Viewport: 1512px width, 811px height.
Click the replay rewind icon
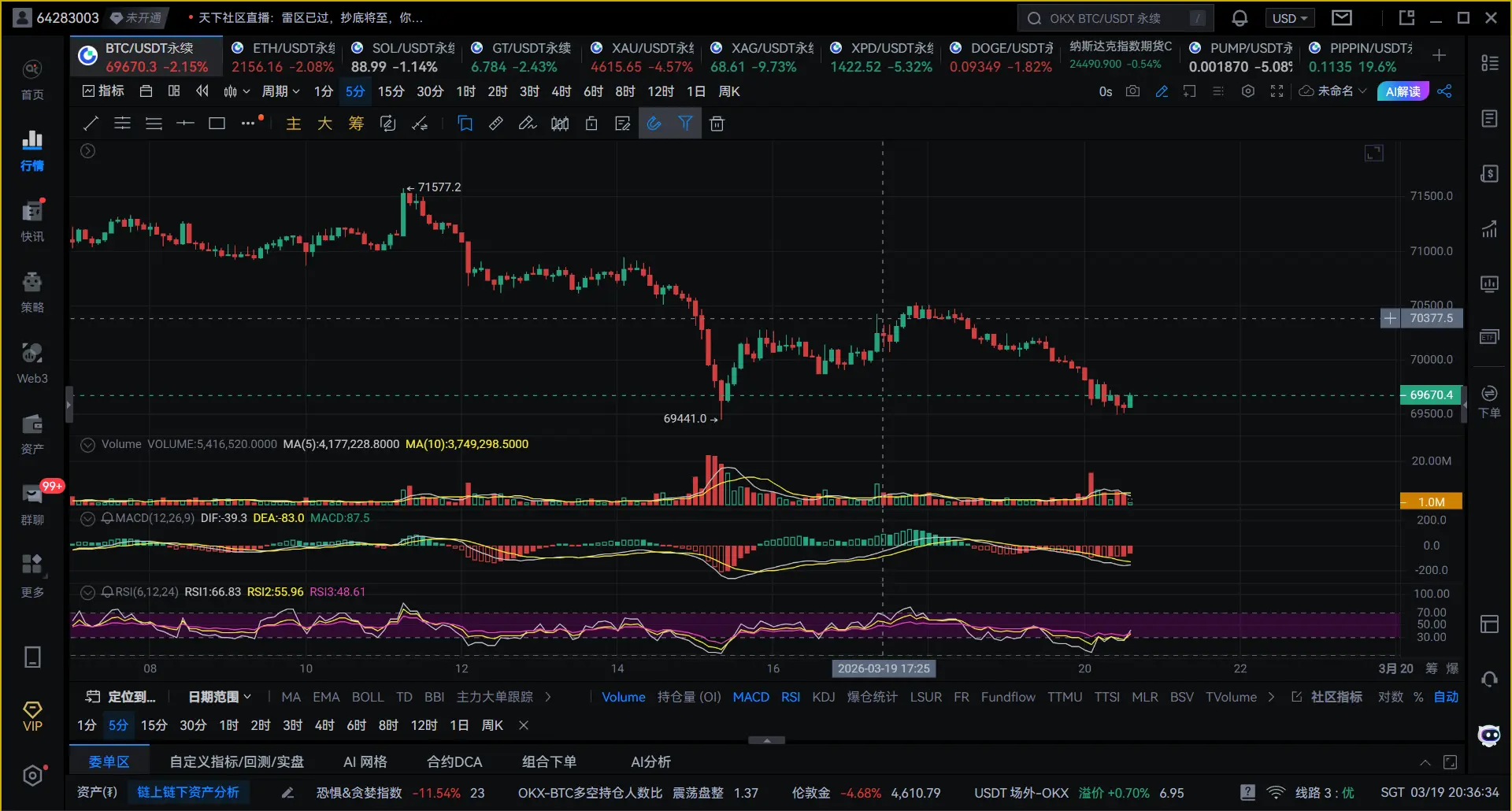click(202, 91)
